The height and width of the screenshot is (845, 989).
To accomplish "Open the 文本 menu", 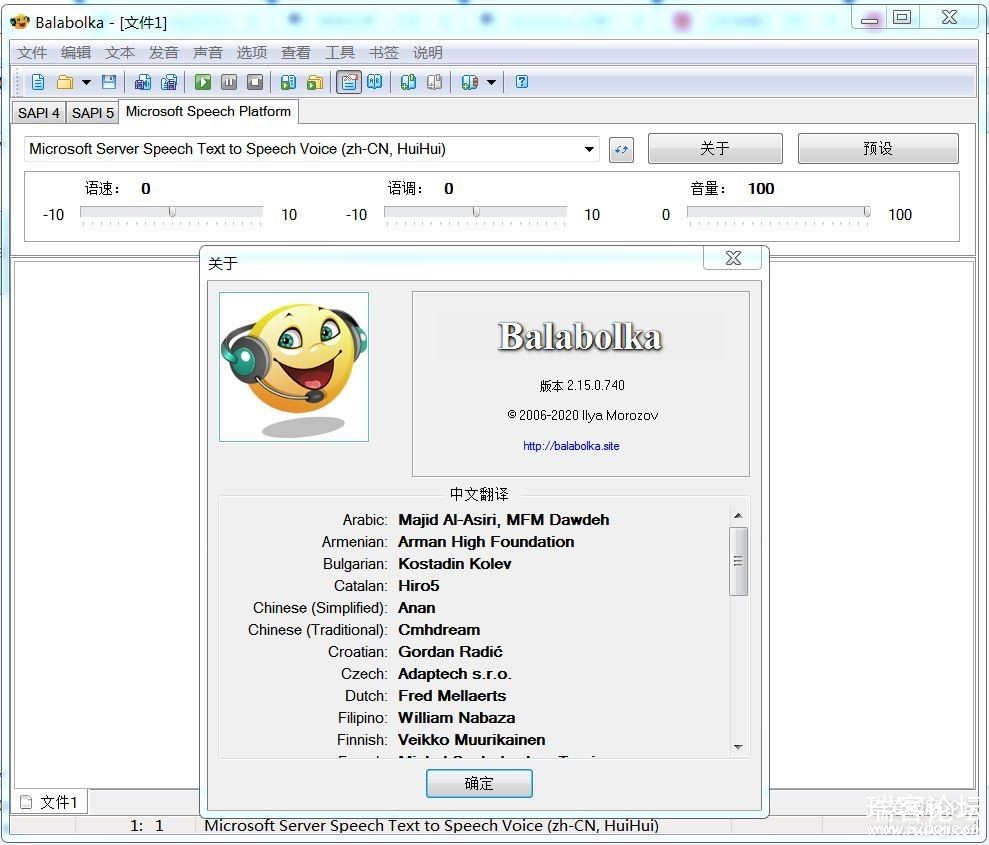I will tap(120, 52).
